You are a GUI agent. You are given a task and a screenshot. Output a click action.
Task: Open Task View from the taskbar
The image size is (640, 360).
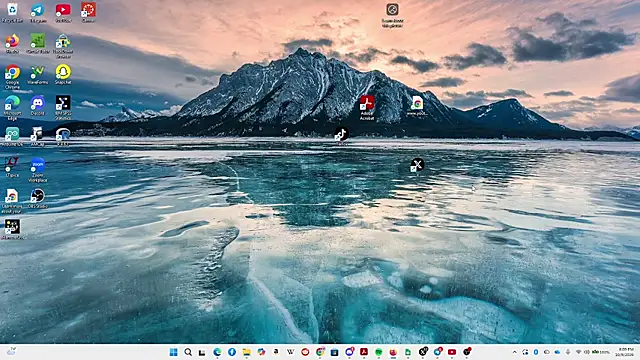pyautogui.click(x=202, y=352)
